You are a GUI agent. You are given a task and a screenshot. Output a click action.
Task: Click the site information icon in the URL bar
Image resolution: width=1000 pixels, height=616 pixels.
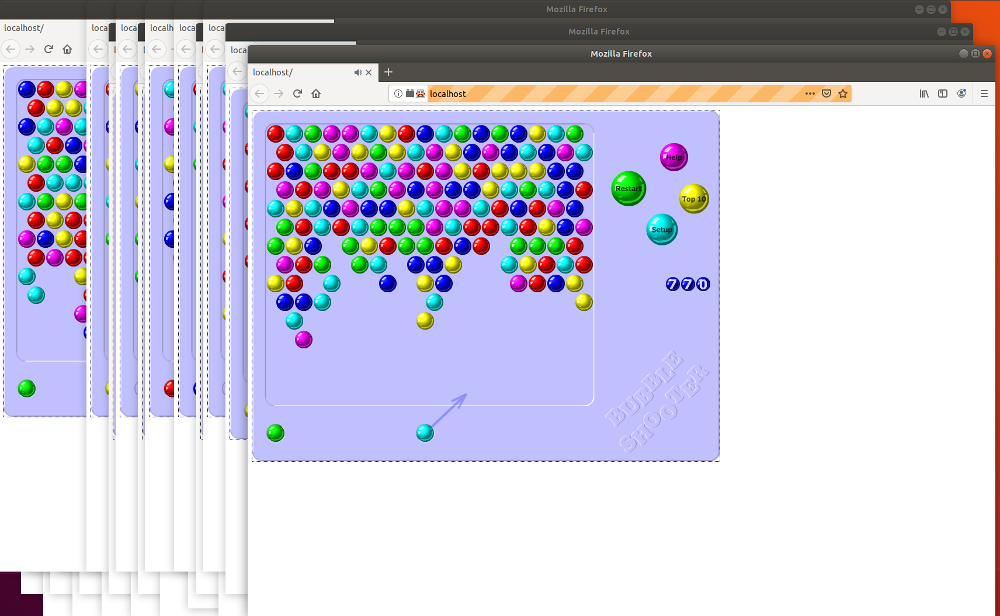click(398, 93)
